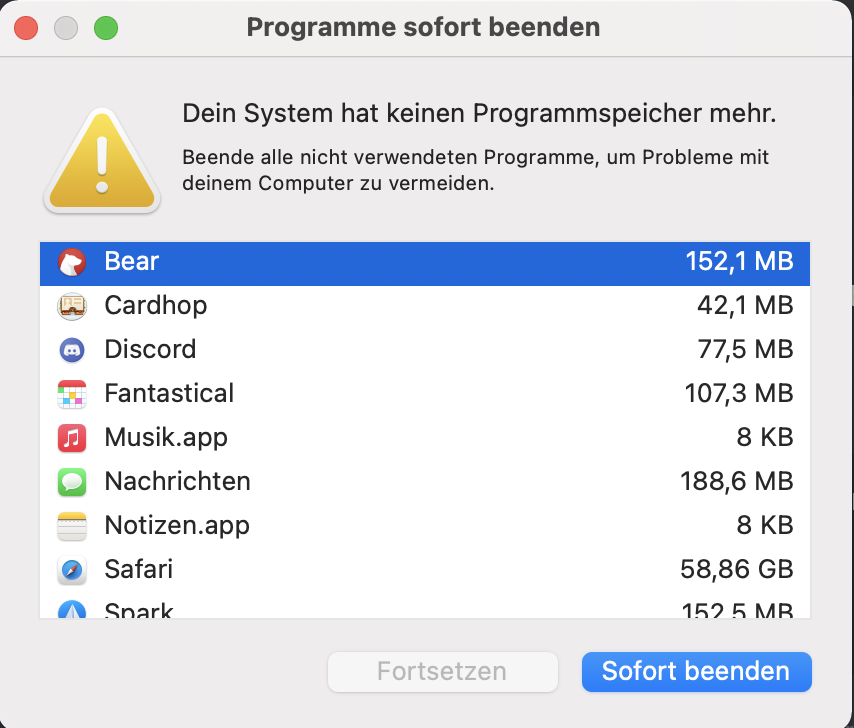Close the dialog with red button

26,28
